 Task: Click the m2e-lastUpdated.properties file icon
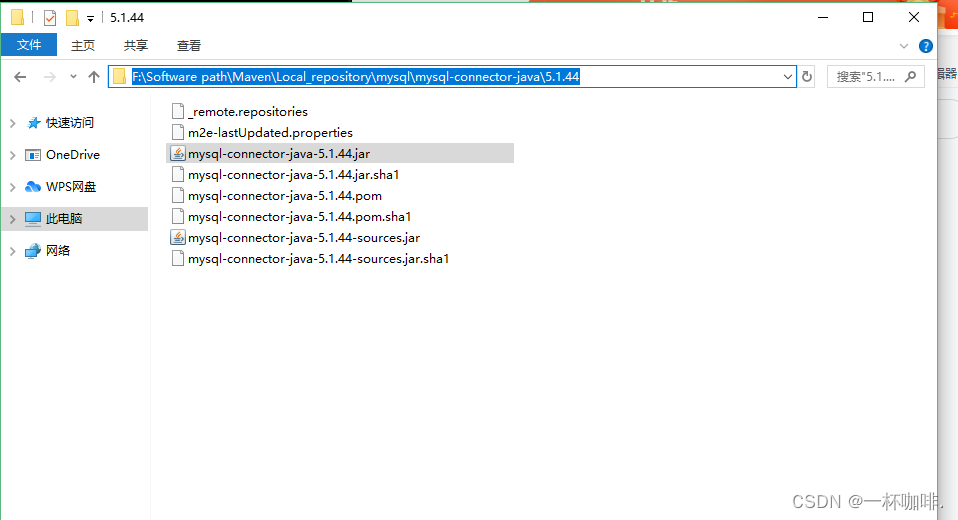click(x=178, y=133)
